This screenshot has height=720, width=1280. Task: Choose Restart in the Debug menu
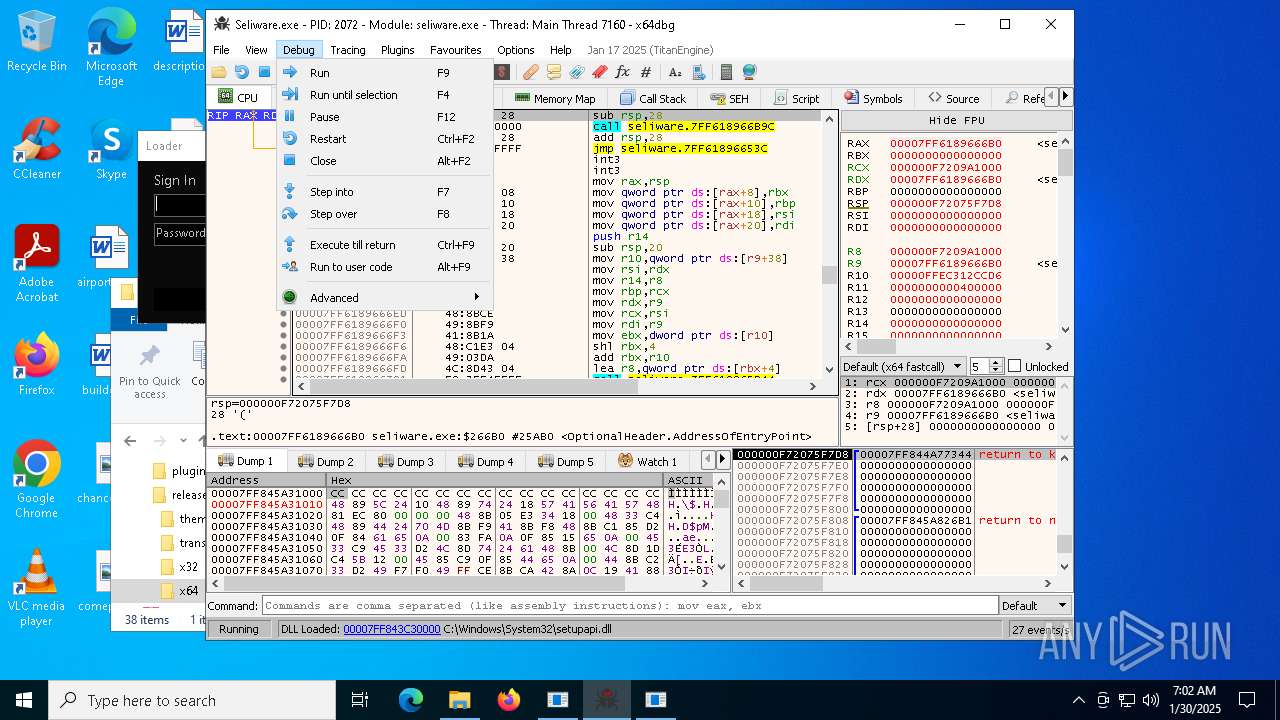384,139
